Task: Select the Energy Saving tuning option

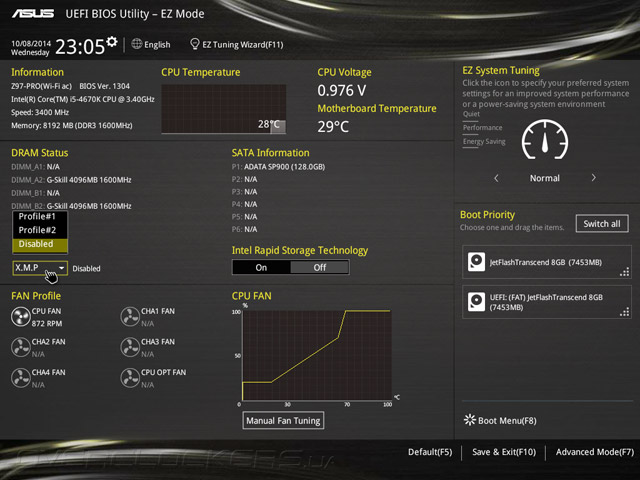Action: click(484, 142)
